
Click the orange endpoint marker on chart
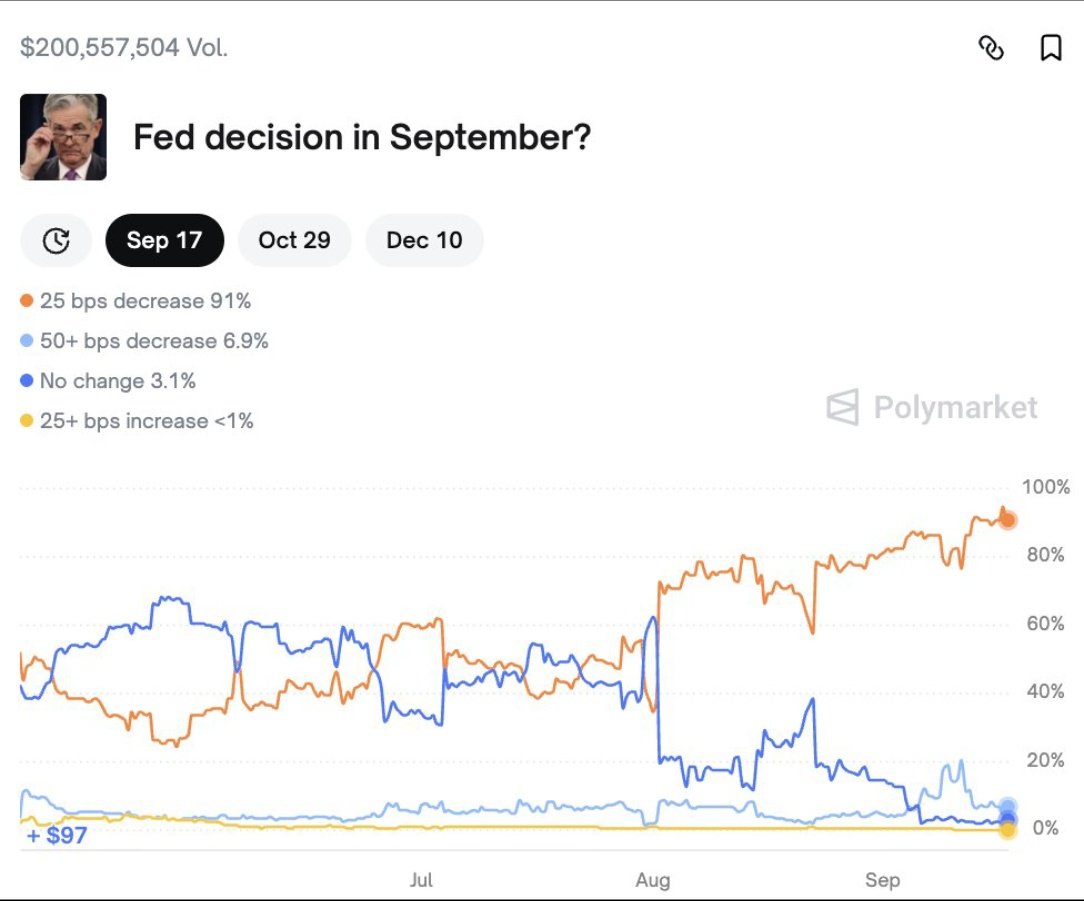tap(1008, 519)
